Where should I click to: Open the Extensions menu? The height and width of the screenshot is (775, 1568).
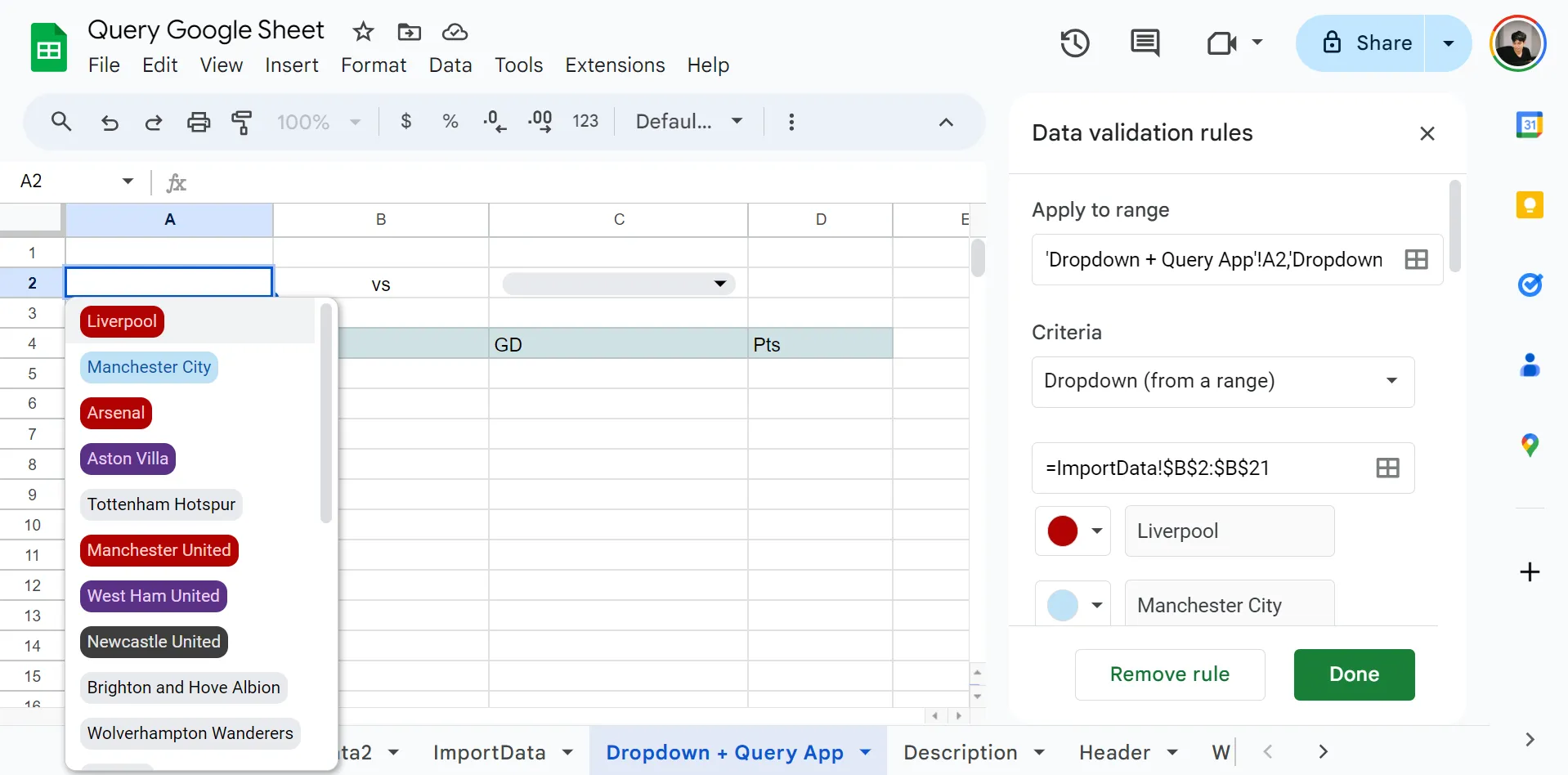click(615, 65)
